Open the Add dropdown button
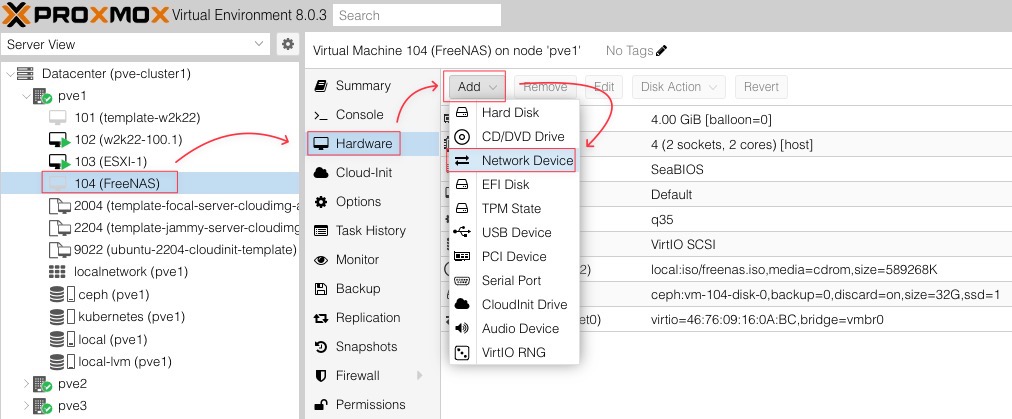The width and height of the screenshot is (1012, 419). coord(476,87)
